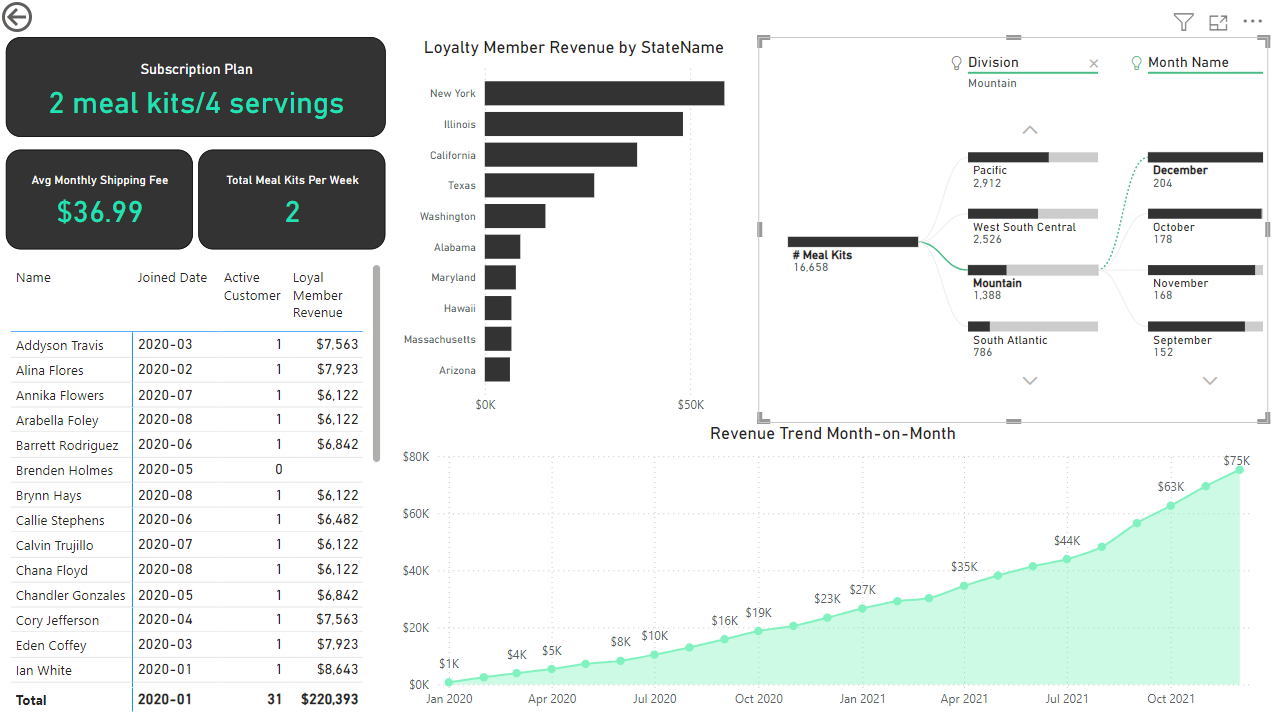This screenshot has width=1275, height=712.
Task: Sort table by Joined Date column header
Action: coord(172,278)
